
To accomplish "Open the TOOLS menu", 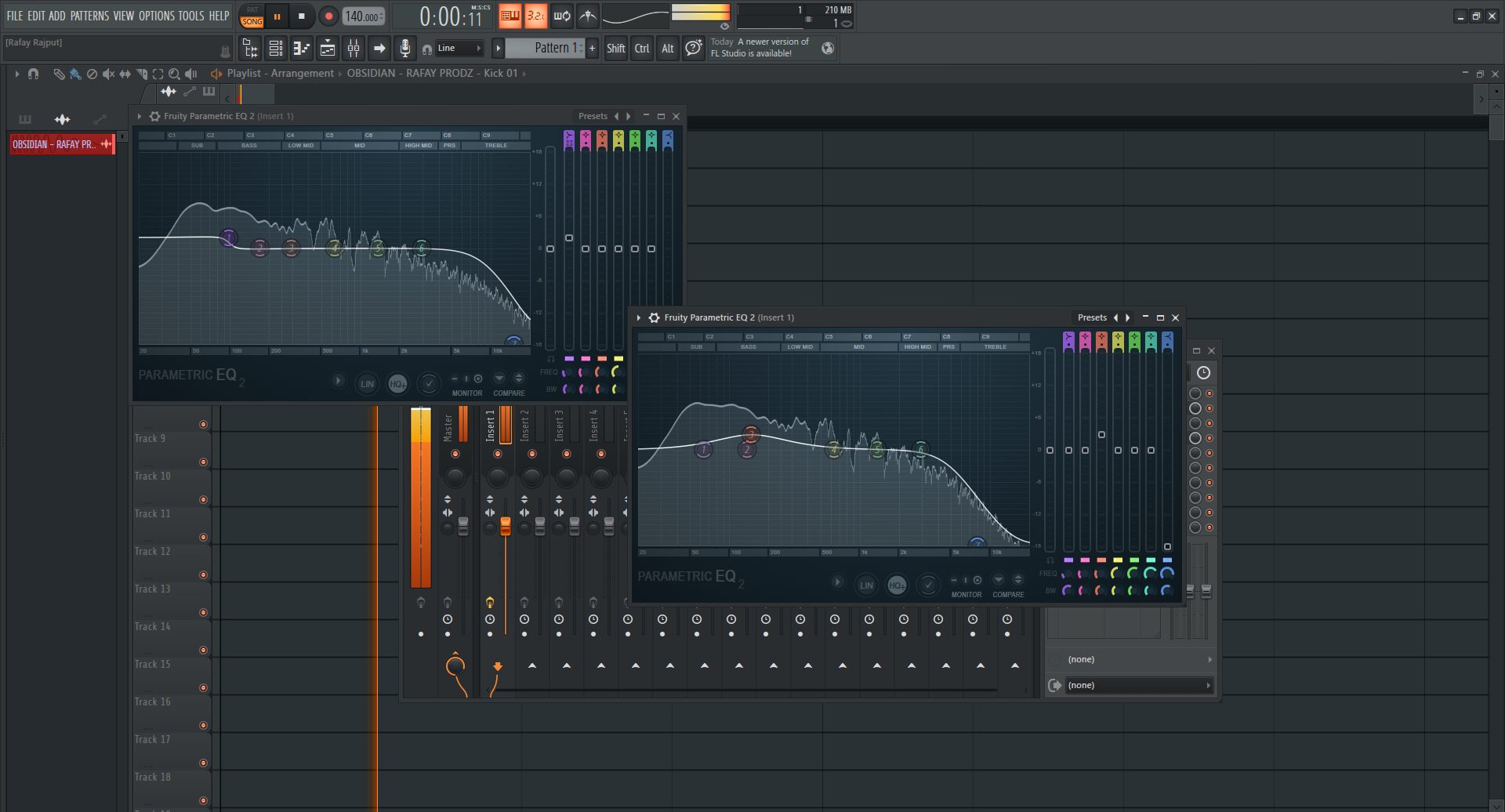I will [x=190, y=16].
